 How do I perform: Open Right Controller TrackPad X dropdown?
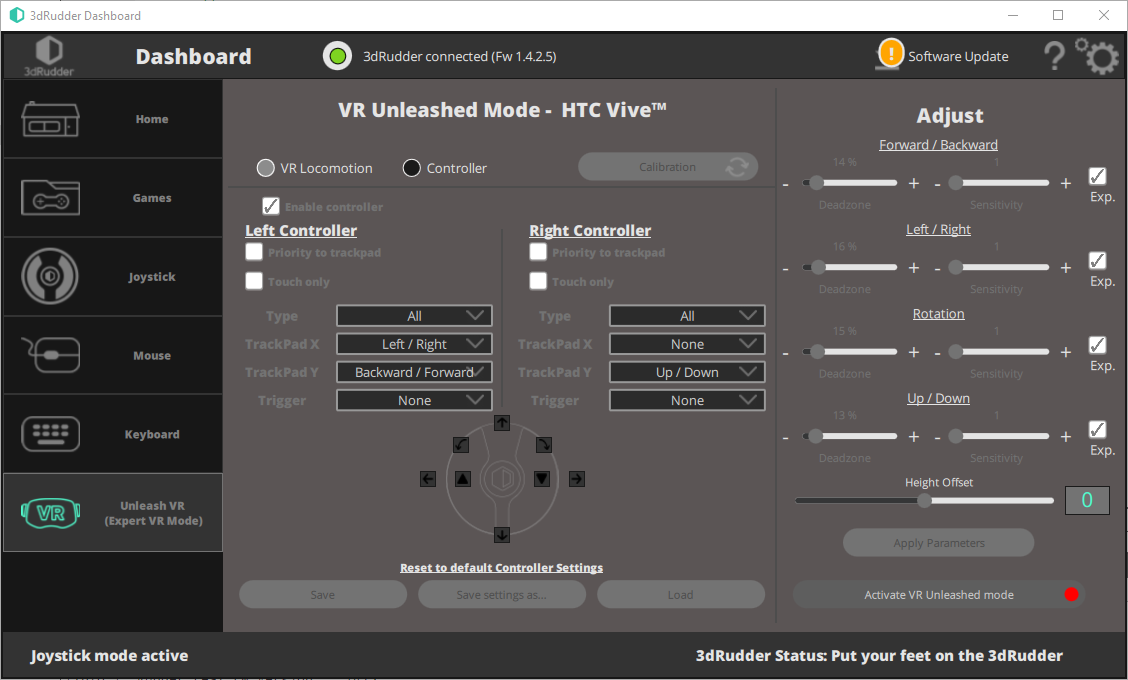coord(687,344)
